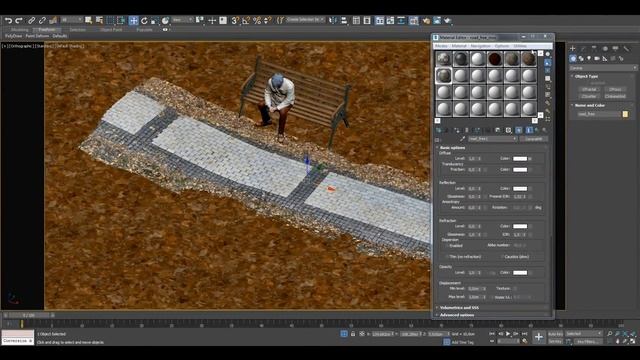
Task: Expand the Volumetrics and SSS rollout
Action: (459, 307)
